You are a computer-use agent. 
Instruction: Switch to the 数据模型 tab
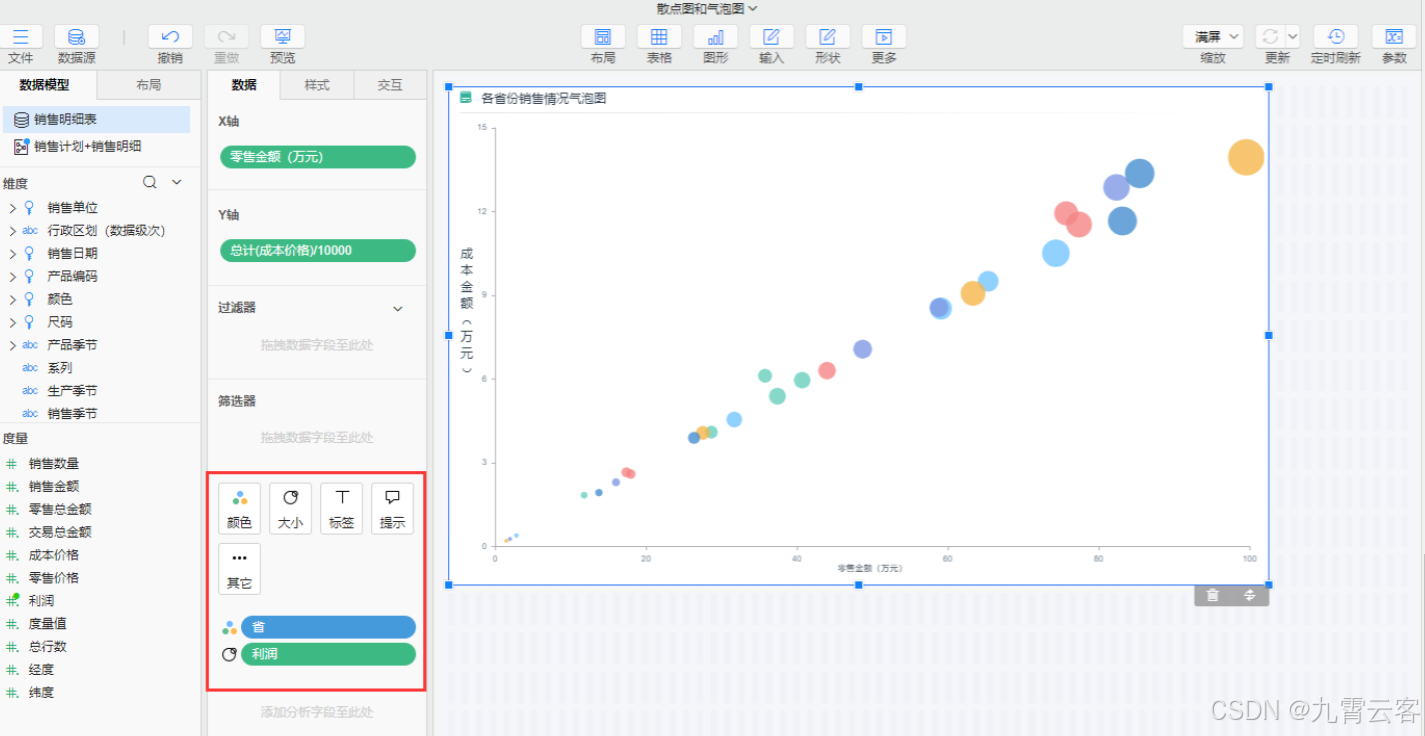coord(49,85)
